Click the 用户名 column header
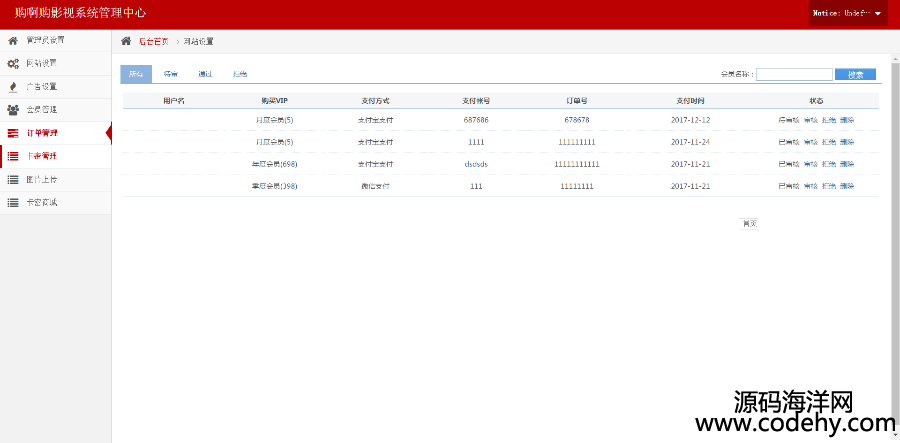The height and width of the screenshot is (443, 900). tap(173, 100)
